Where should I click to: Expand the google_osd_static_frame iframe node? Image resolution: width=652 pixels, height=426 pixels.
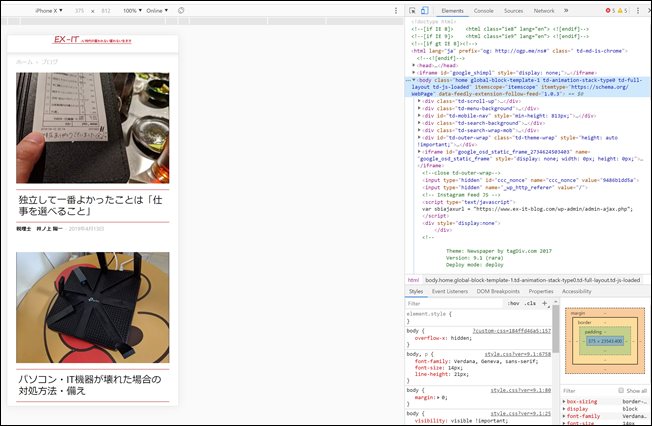(419, 152)
